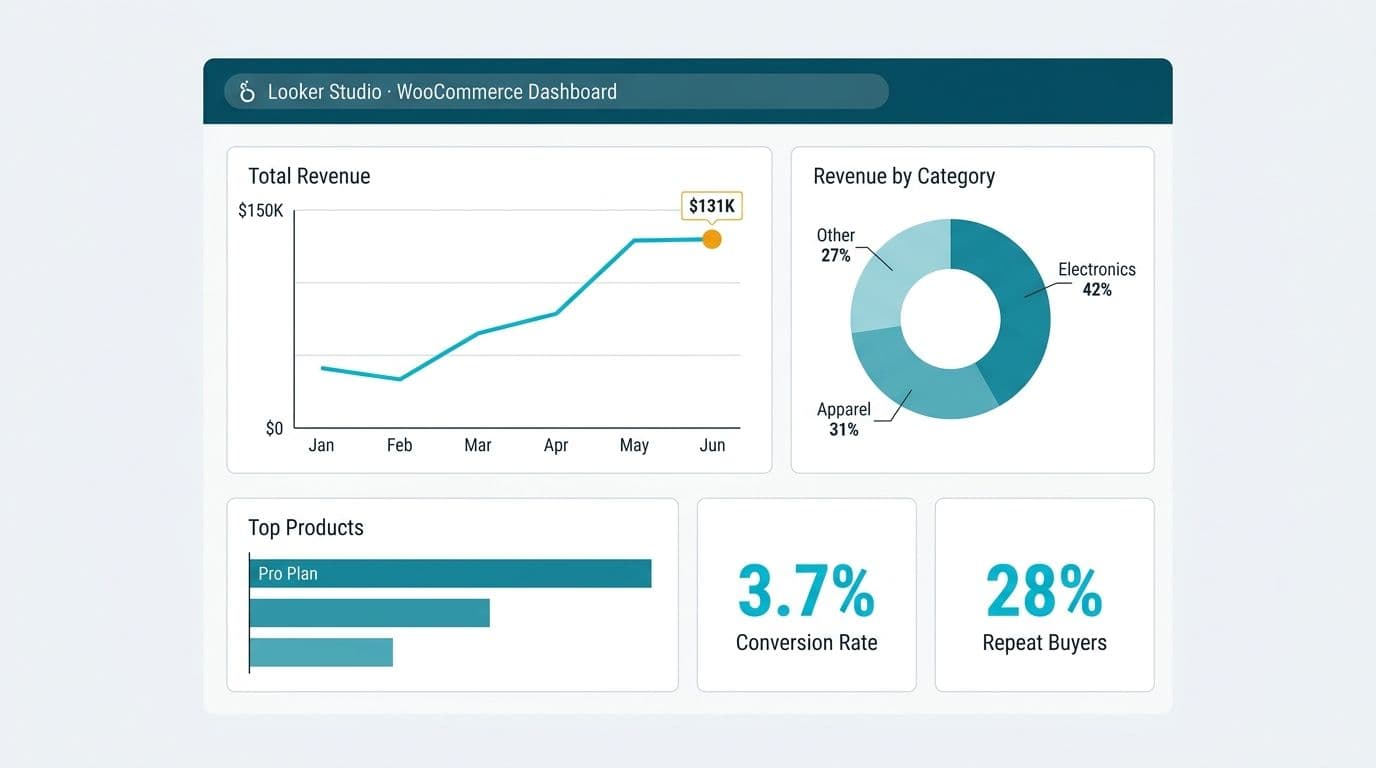Select the second Top Products bar

click(x=369, y=613)
